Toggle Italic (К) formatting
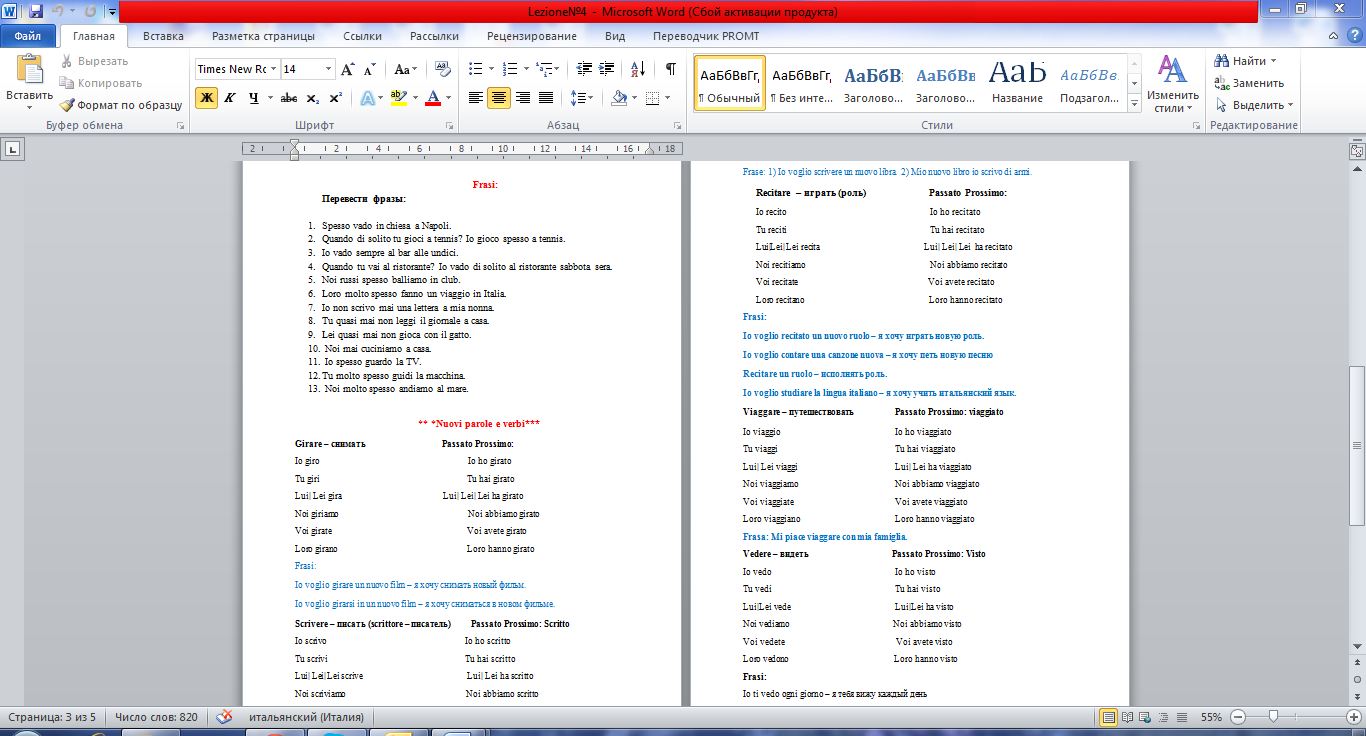 pos(230,98)
